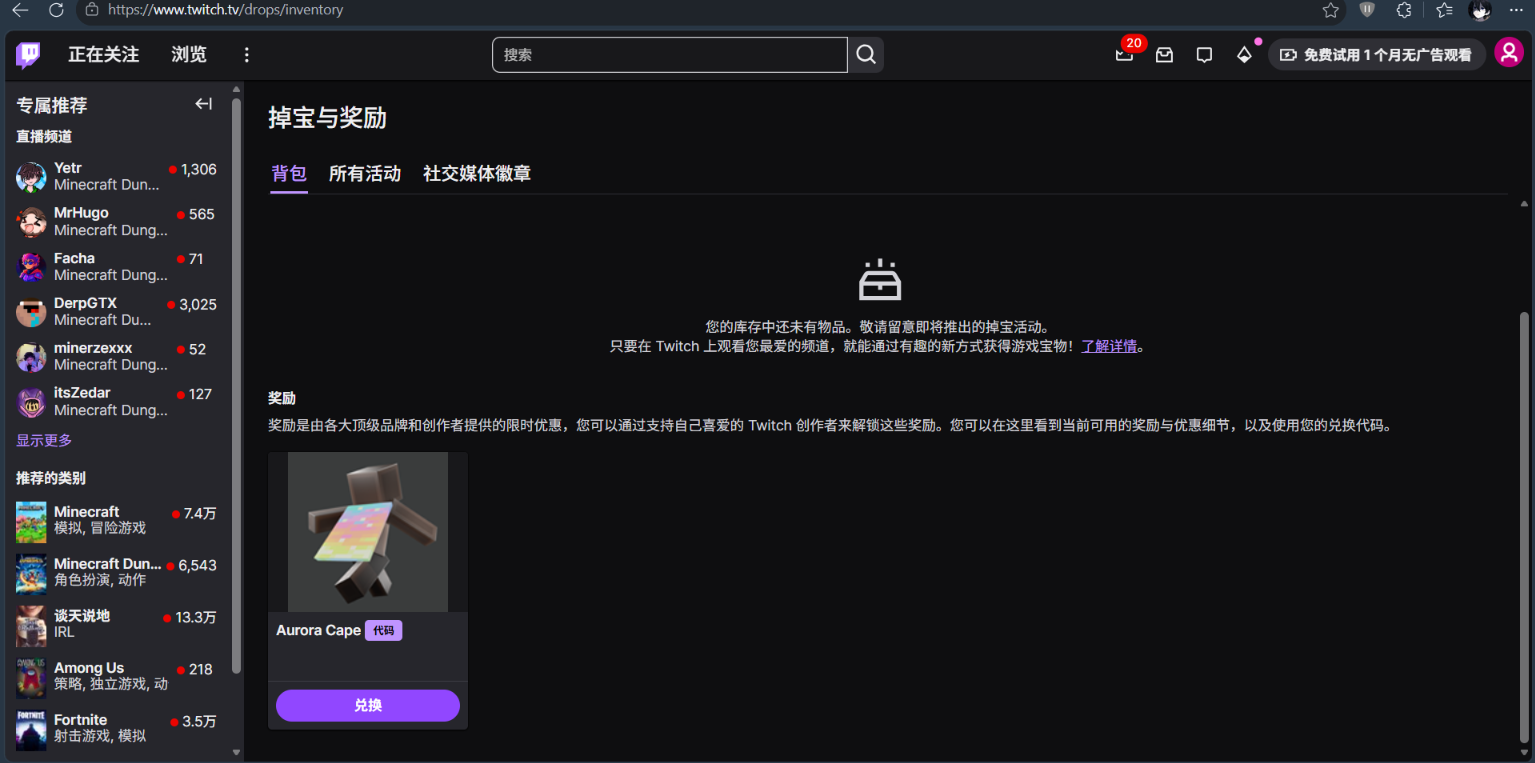Open 浏览 in the top navigation
The image size is (1535, 763).
click(189, 55)
